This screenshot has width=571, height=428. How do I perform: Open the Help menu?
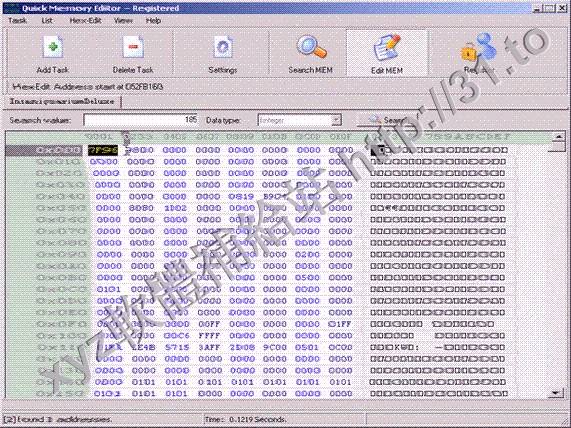[153, 20]
